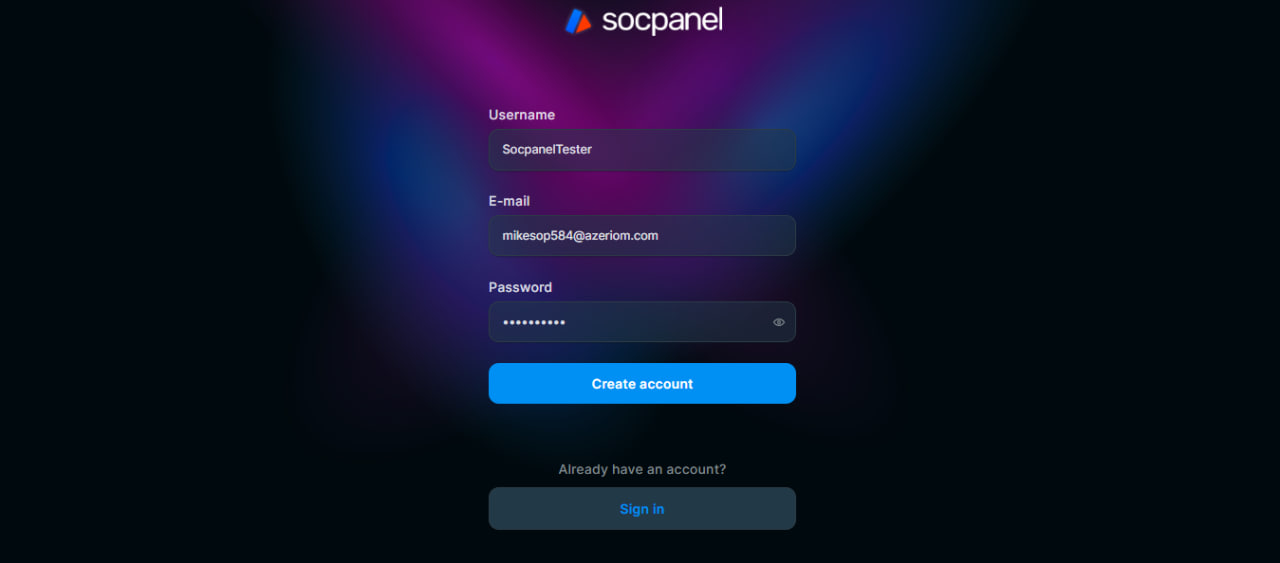
Task: Go to Sign in
Action: tap(642, 509)
